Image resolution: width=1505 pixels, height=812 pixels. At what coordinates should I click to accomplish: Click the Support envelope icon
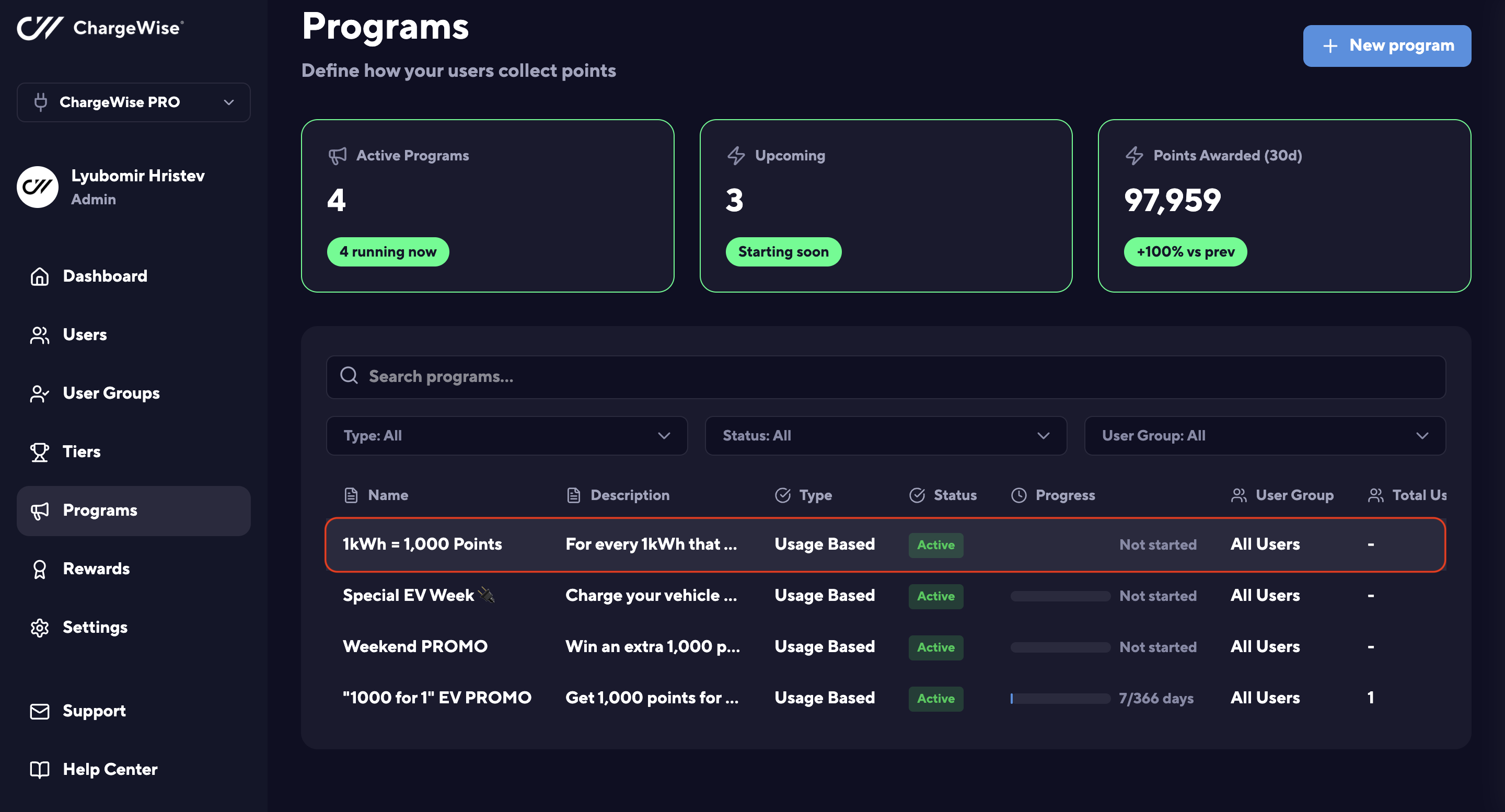[39, 711]
